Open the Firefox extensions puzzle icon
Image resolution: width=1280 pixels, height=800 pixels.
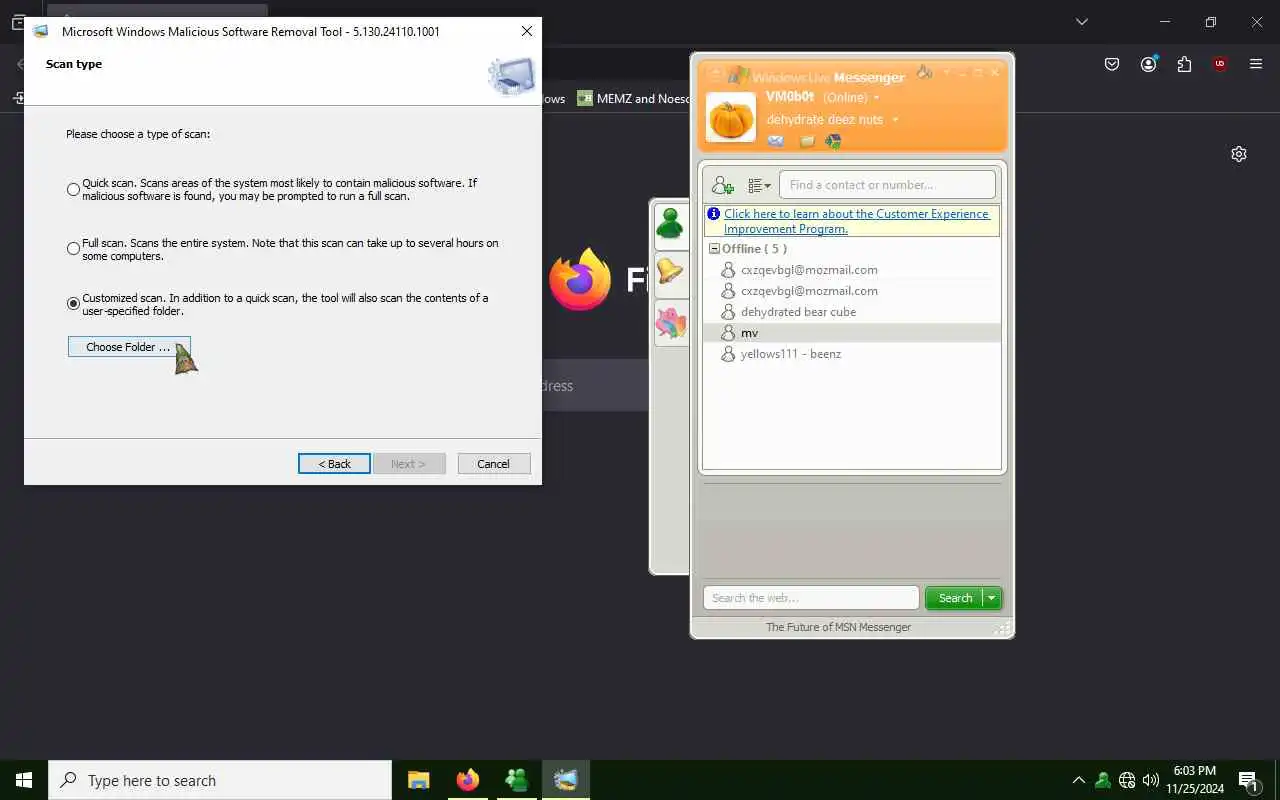pos(1184,64)
